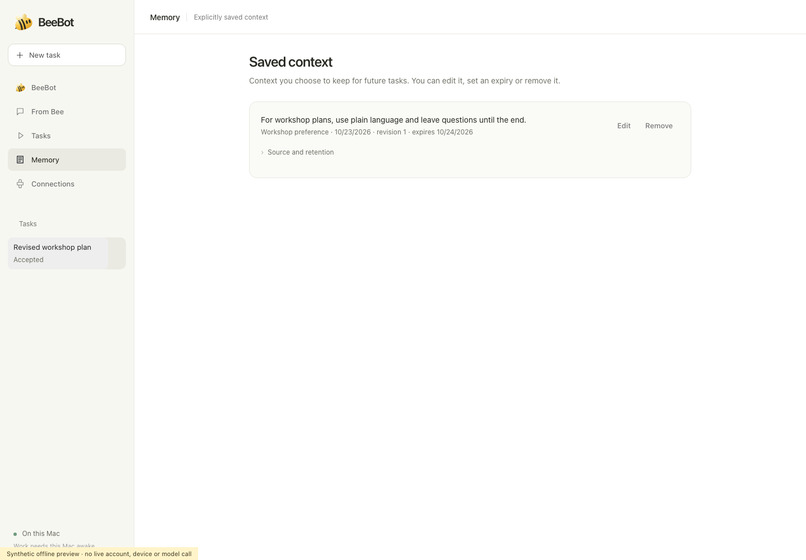Click the chat bubble icon for From Bee
This screenshot has width=806, height=560.
(x=20, y=112)
